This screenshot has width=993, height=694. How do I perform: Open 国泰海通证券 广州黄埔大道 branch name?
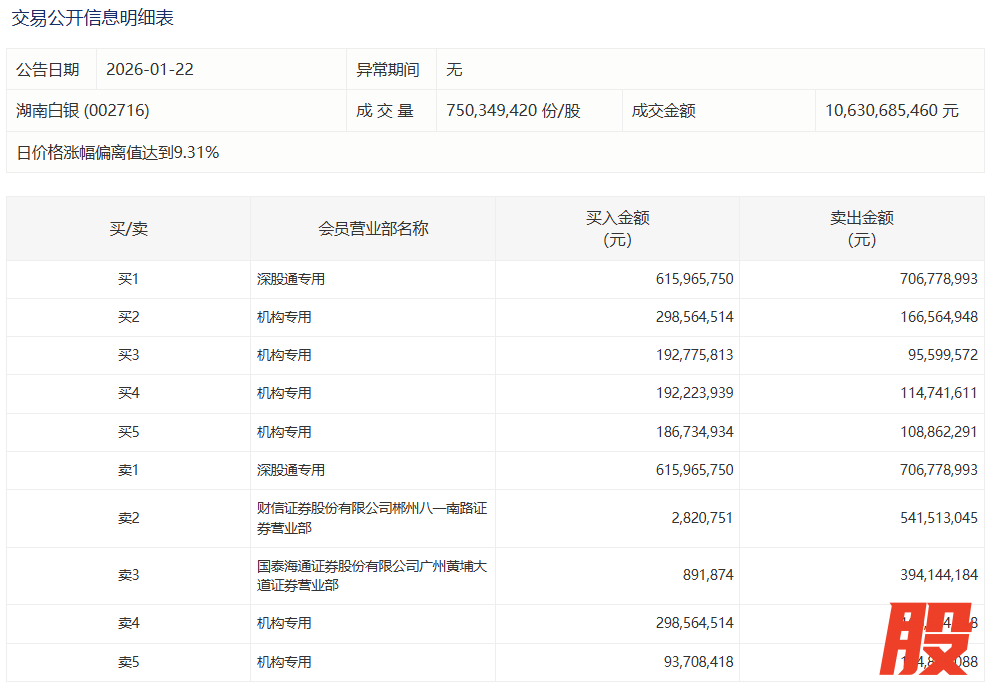371,575
